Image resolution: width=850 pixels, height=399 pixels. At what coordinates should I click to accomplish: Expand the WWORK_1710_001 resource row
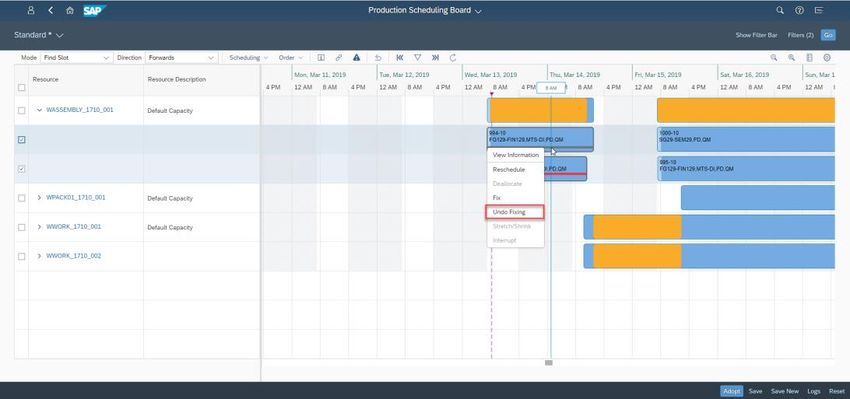[x=39, y=227]
